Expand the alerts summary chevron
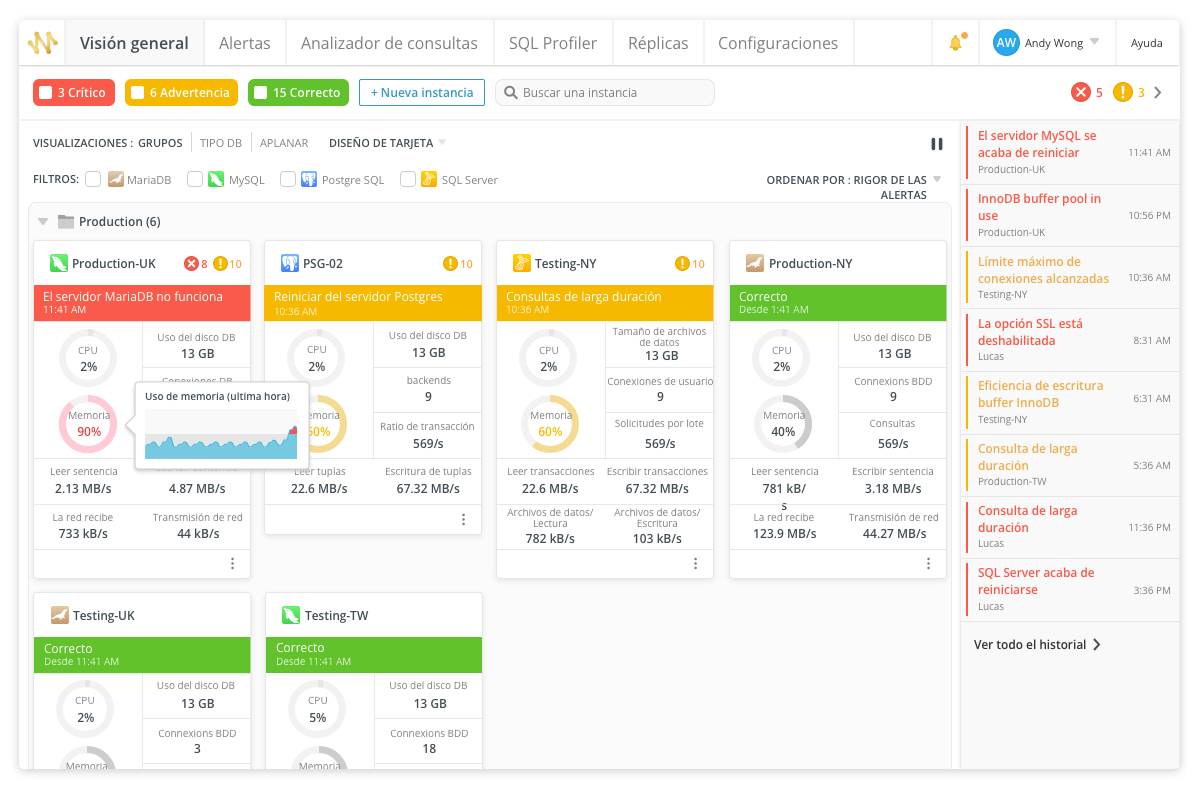1200x790 pixels. pyautogui.click(x=1158, y=92)
